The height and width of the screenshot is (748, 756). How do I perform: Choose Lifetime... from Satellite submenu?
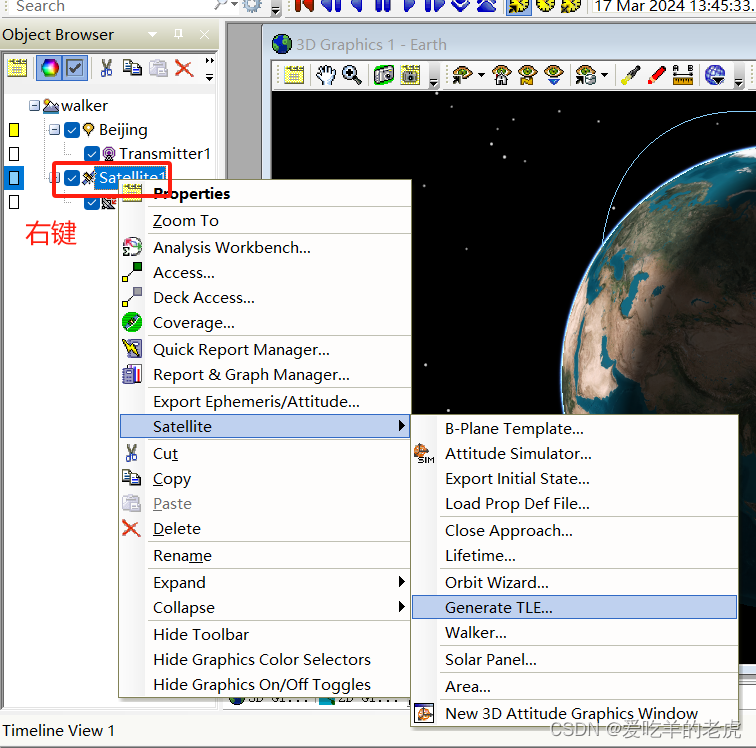574,556
